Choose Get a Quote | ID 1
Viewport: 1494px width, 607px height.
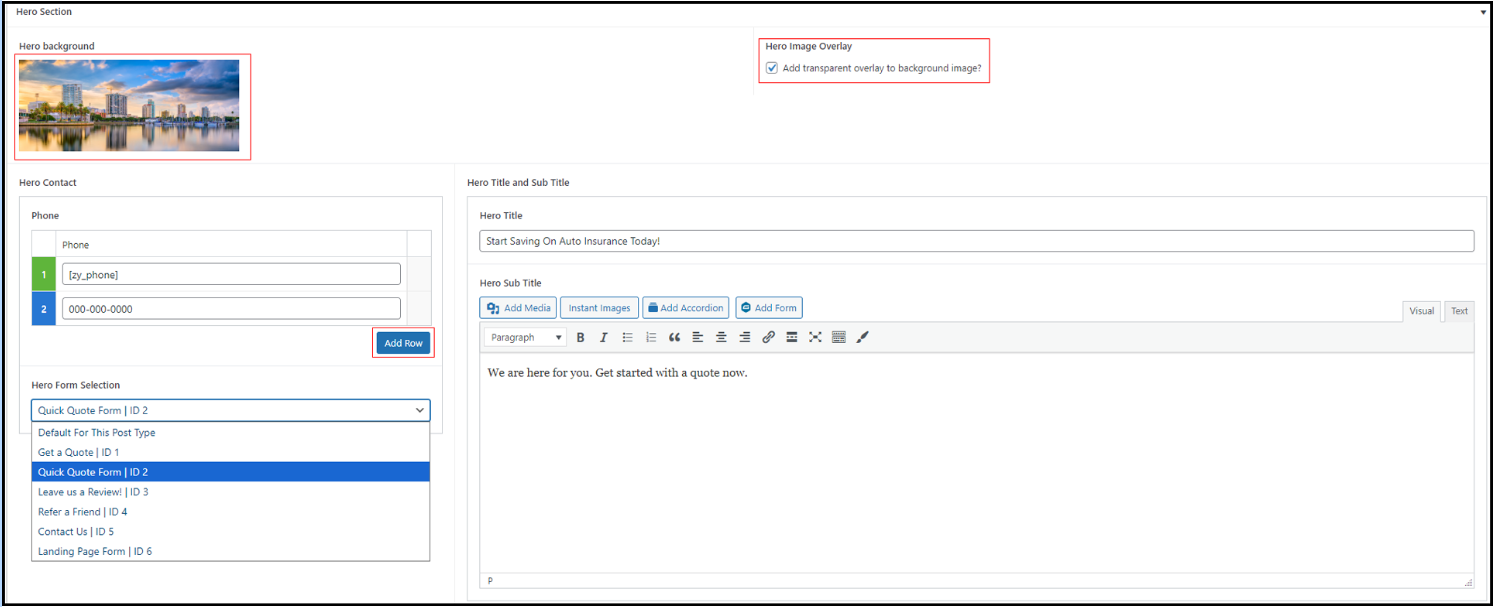click(x=231, y=452)
